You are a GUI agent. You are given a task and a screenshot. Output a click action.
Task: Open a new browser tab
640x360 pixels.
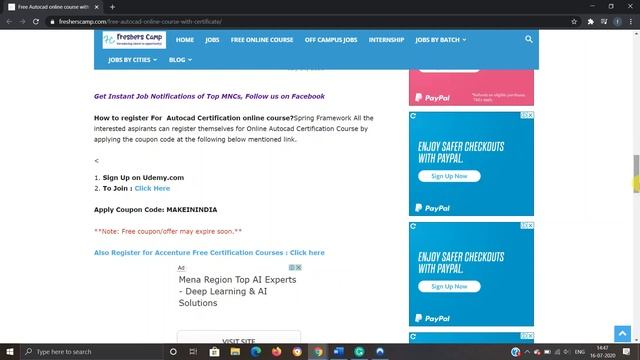click(x=112, y=7)
